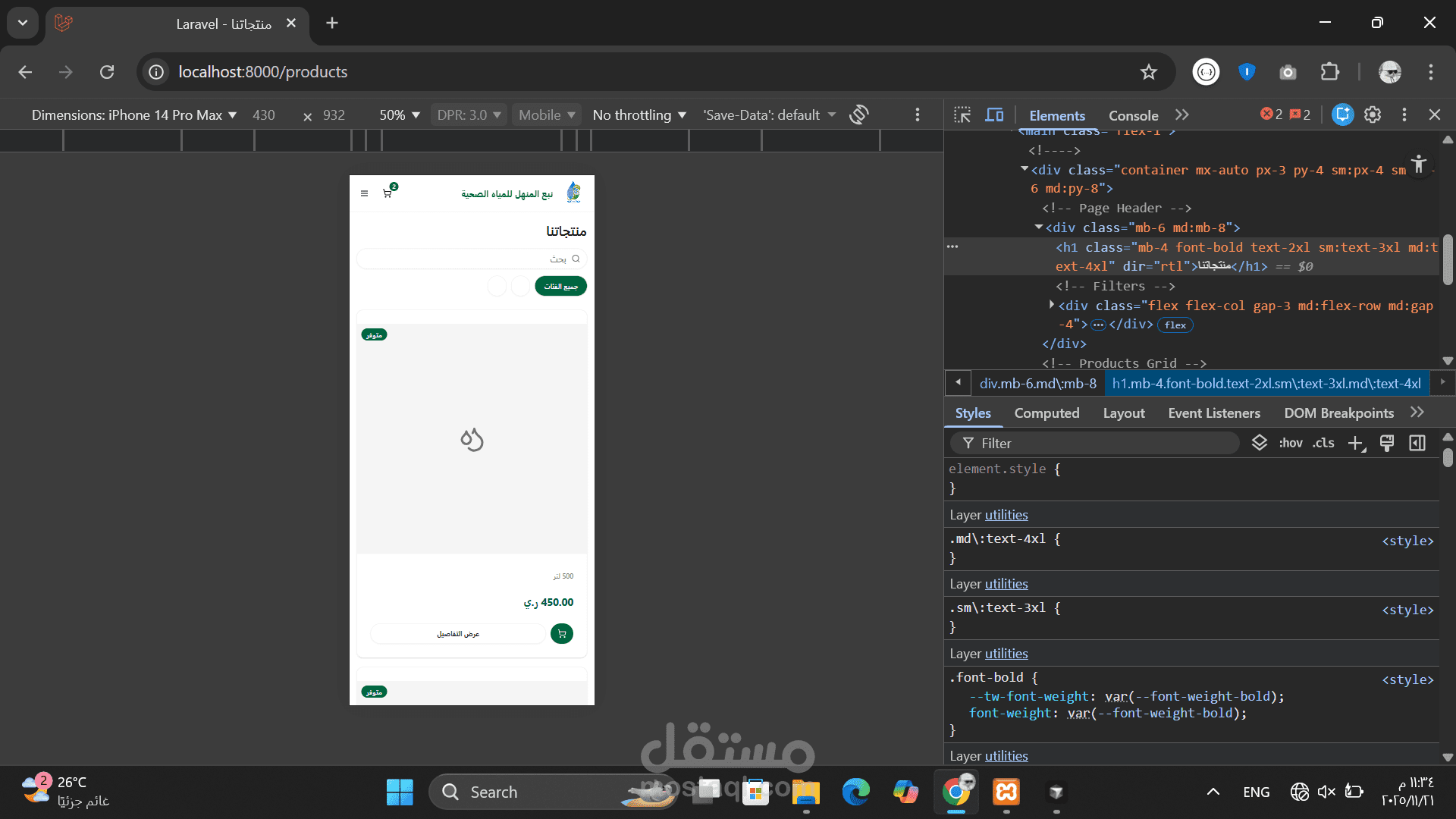Click the inspect element picker icon
The image size is (1456, 819).
pos(962,115)
